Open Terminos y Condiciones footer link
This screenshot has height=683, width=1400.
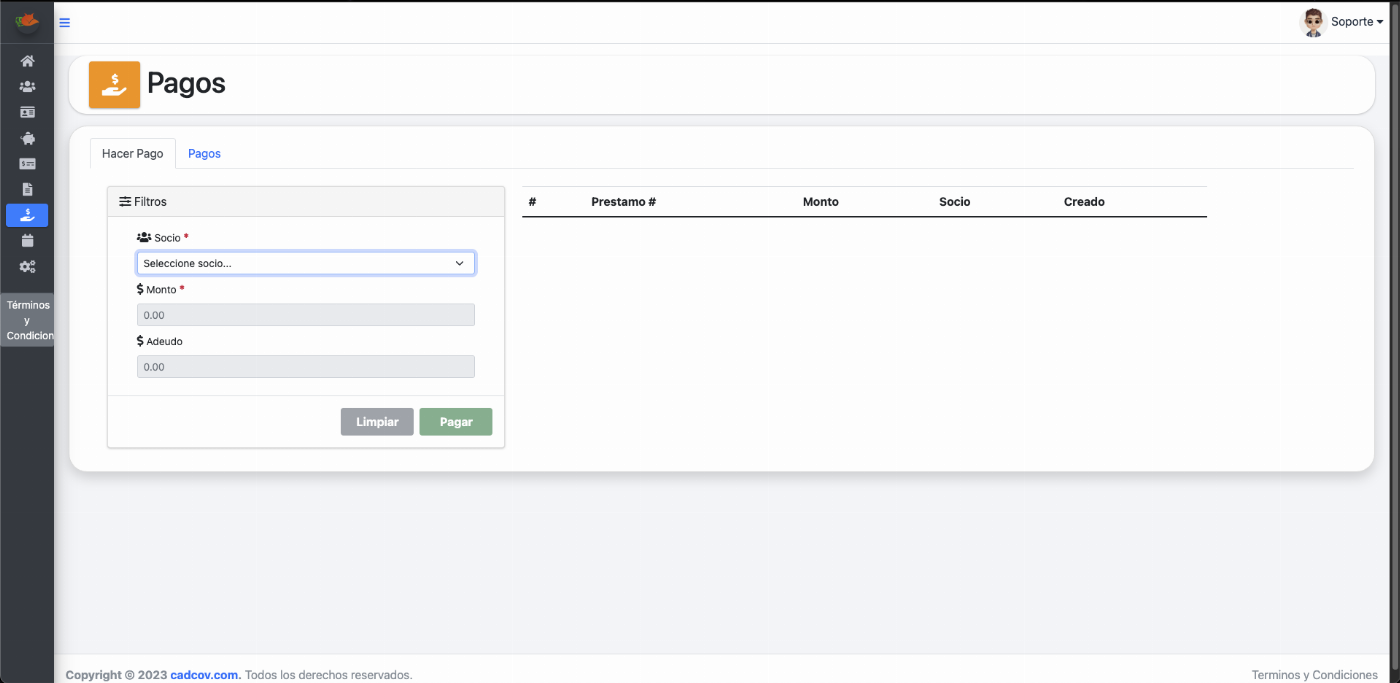[x=1314, y=675]
